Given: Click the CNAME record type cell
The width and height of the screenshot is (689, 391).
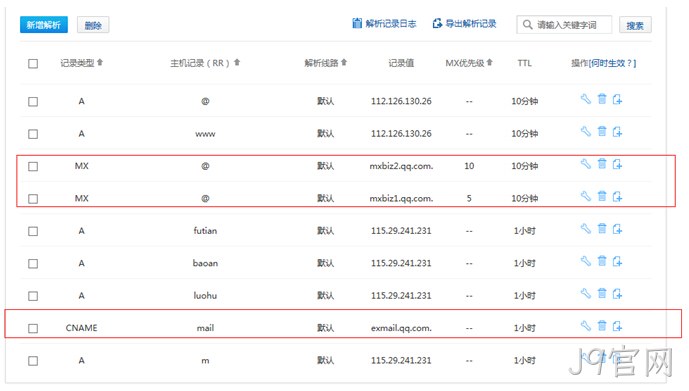Looking at the screenshot, I should pyautogui.click(x=81, y=328).
